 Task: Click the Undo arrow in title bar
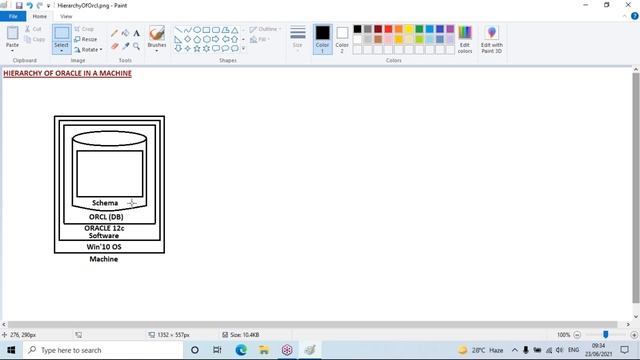[x=29, y=6]
